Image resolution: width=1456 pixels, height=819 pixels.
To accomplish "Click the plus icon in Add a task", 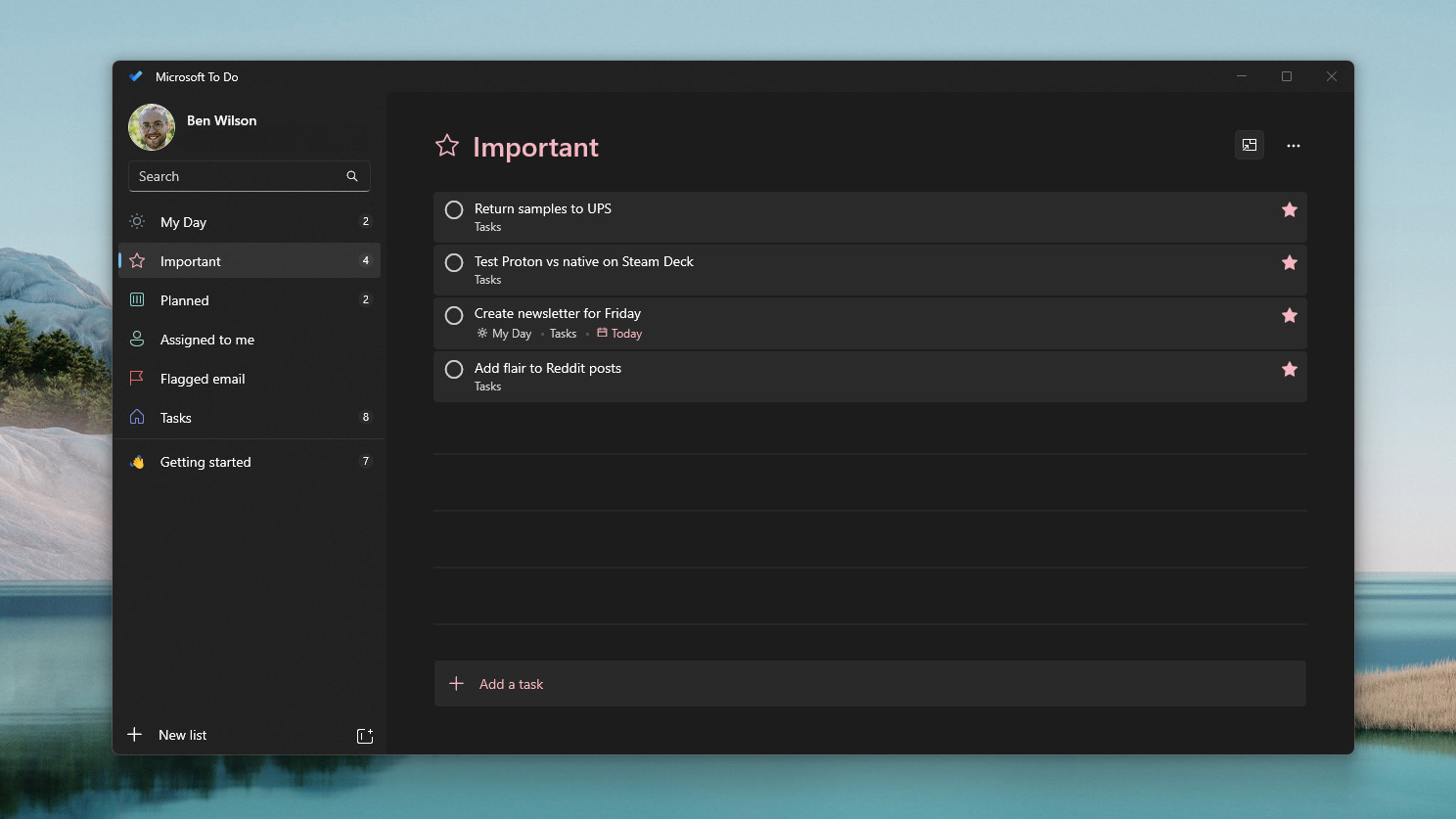I will pyautogui.click(x=456, y=684).
